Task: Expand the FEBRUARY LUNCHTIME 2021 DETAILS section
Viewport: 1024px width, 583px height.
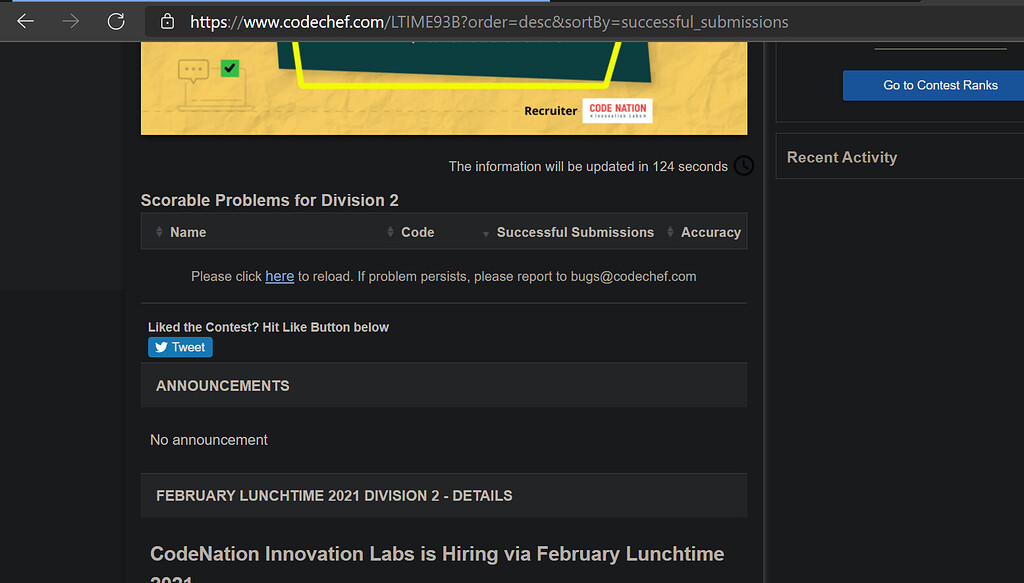Action: coord(332,495)
